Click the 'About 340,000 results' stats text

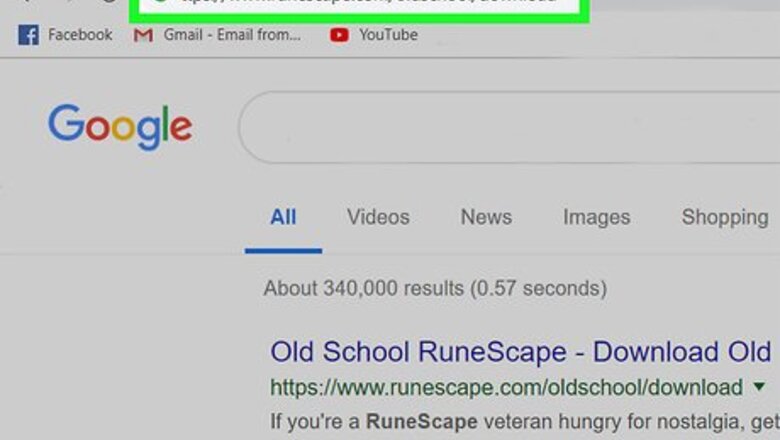(435, 289)
